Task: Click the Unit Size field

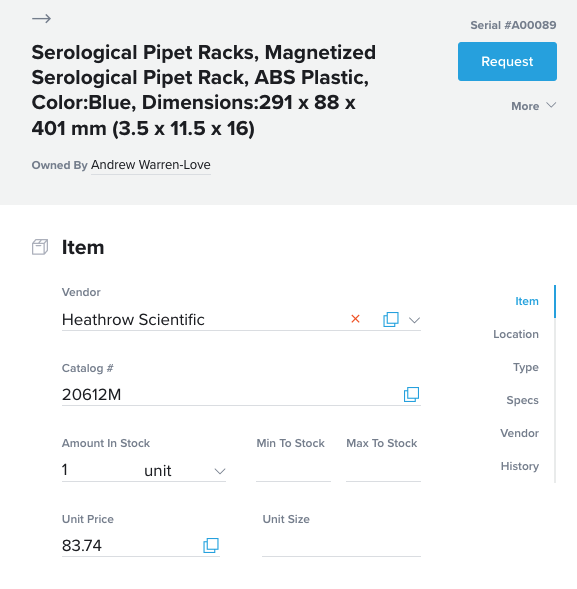Action: coord(341,546)
